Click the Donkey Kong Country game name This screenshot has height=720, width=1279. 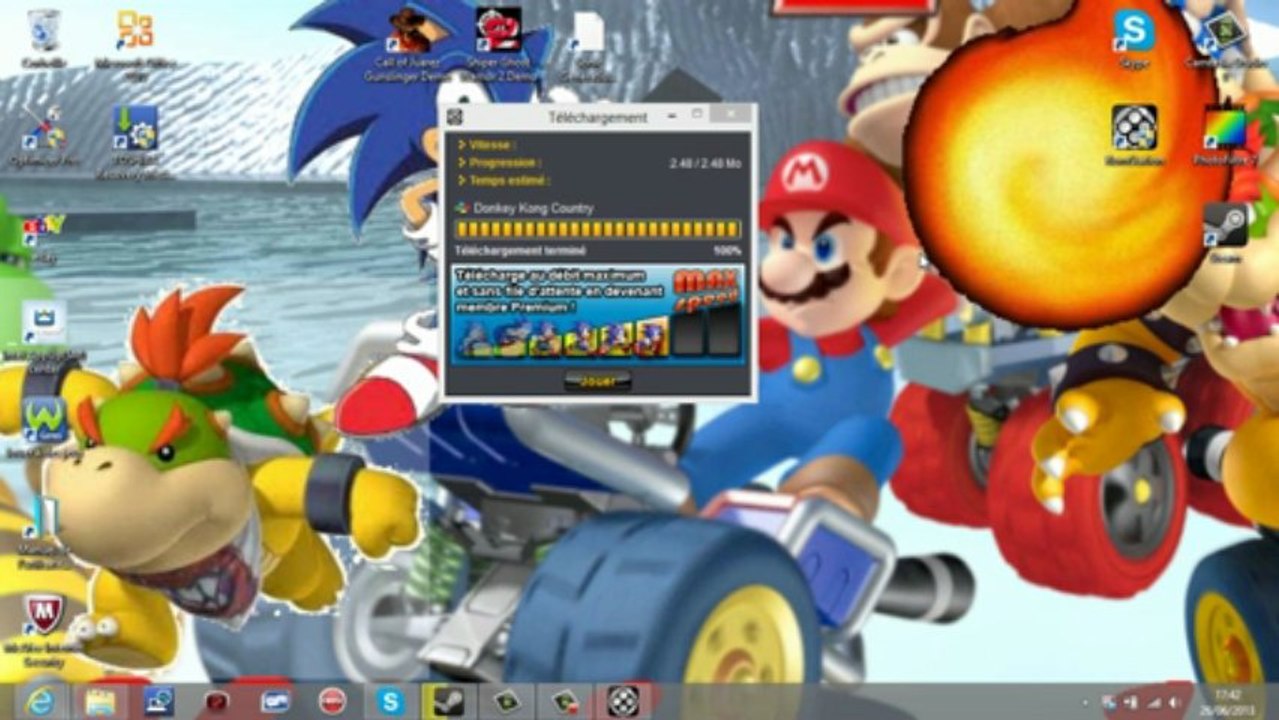pyautogui.click(x=533, y=208)
